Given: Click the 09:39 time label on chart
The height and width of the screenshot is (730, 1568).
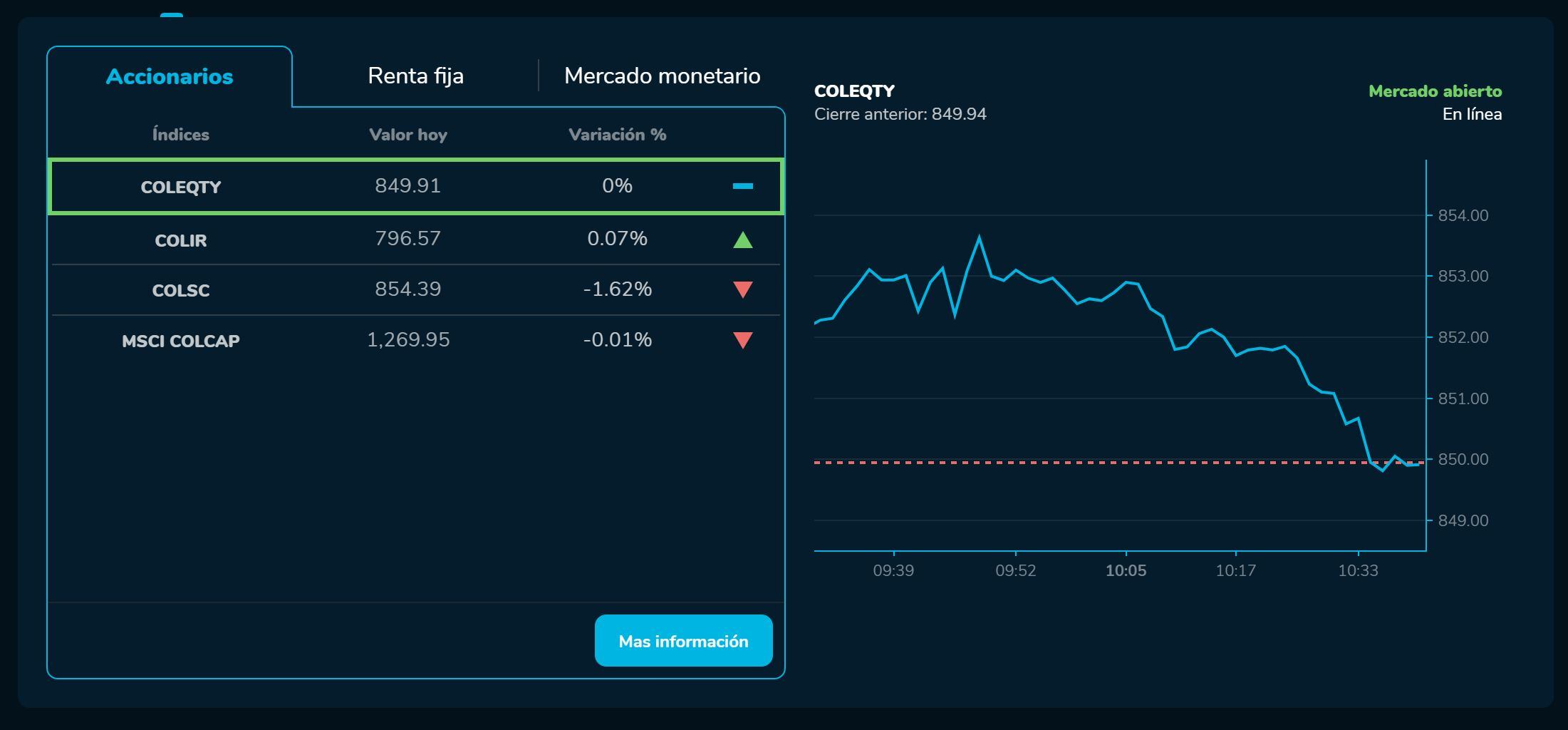Looking at the screenshot, I should [x=893, y=570].
